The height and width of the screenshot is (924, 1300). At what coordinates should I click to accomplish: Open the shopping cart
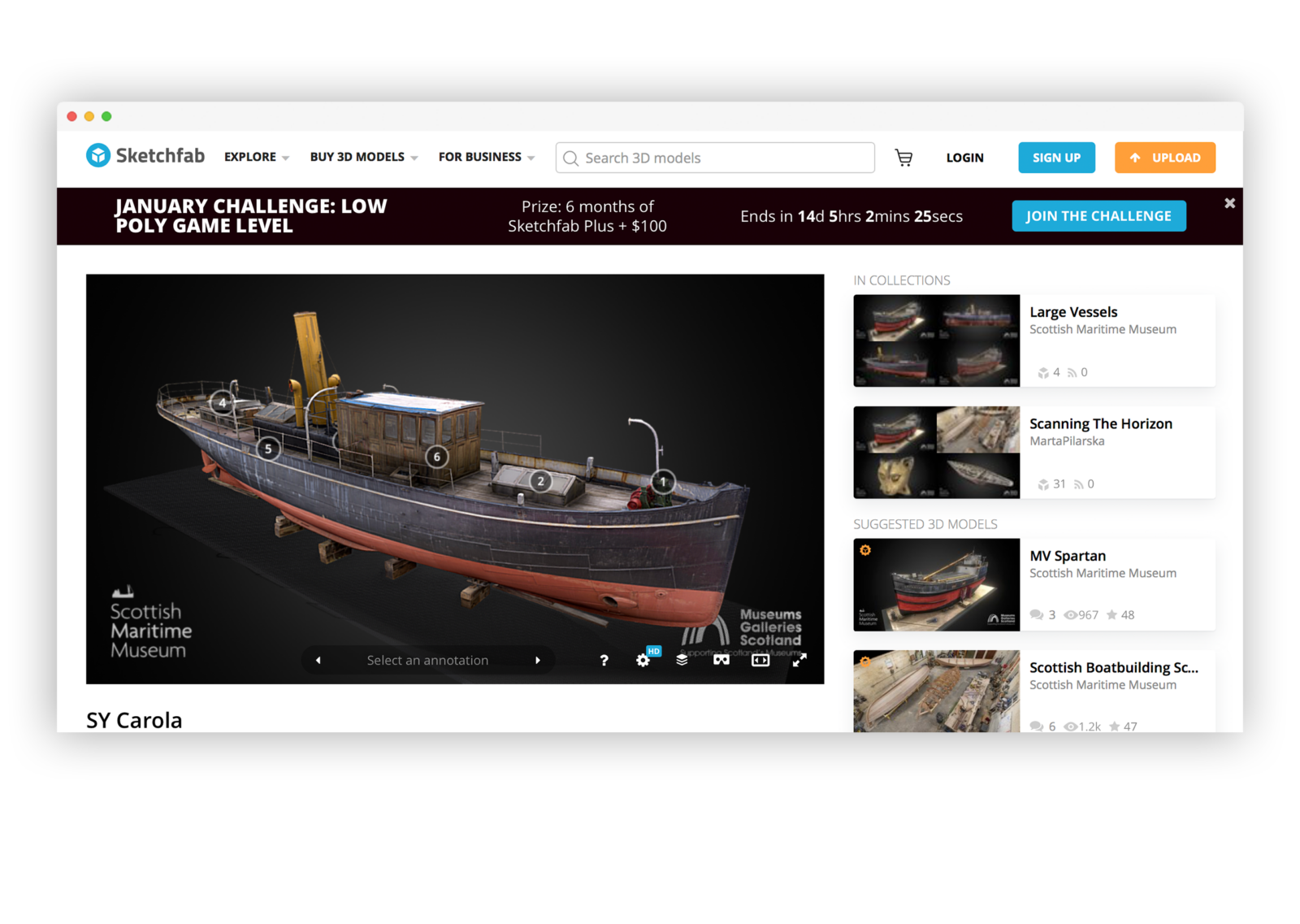903,158
